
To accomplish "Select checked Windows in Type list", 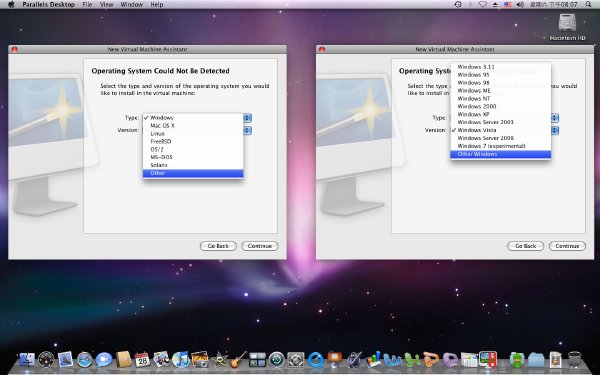I will [x=193, y=117].
